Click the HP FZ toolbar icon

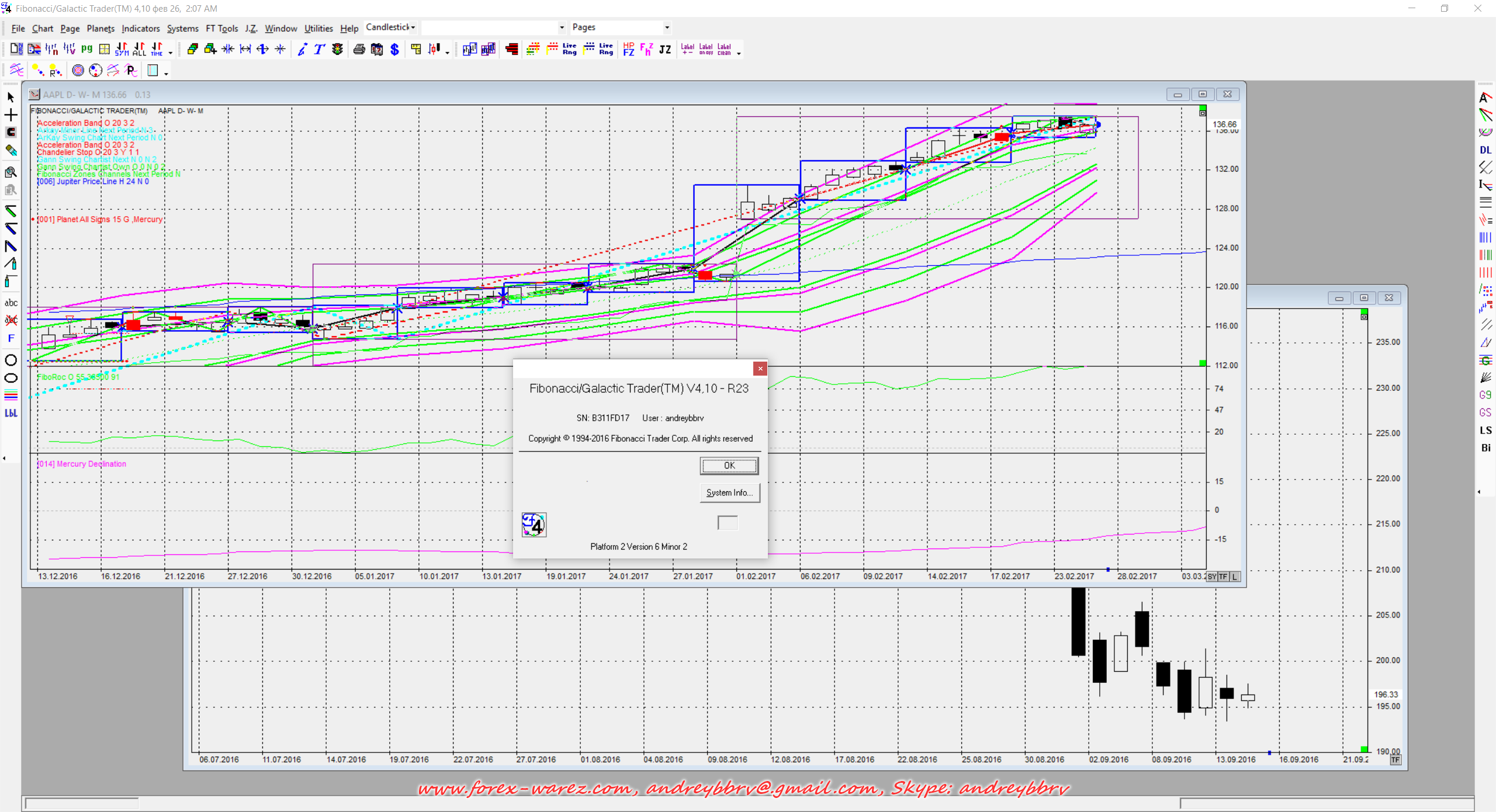point(628,50)
